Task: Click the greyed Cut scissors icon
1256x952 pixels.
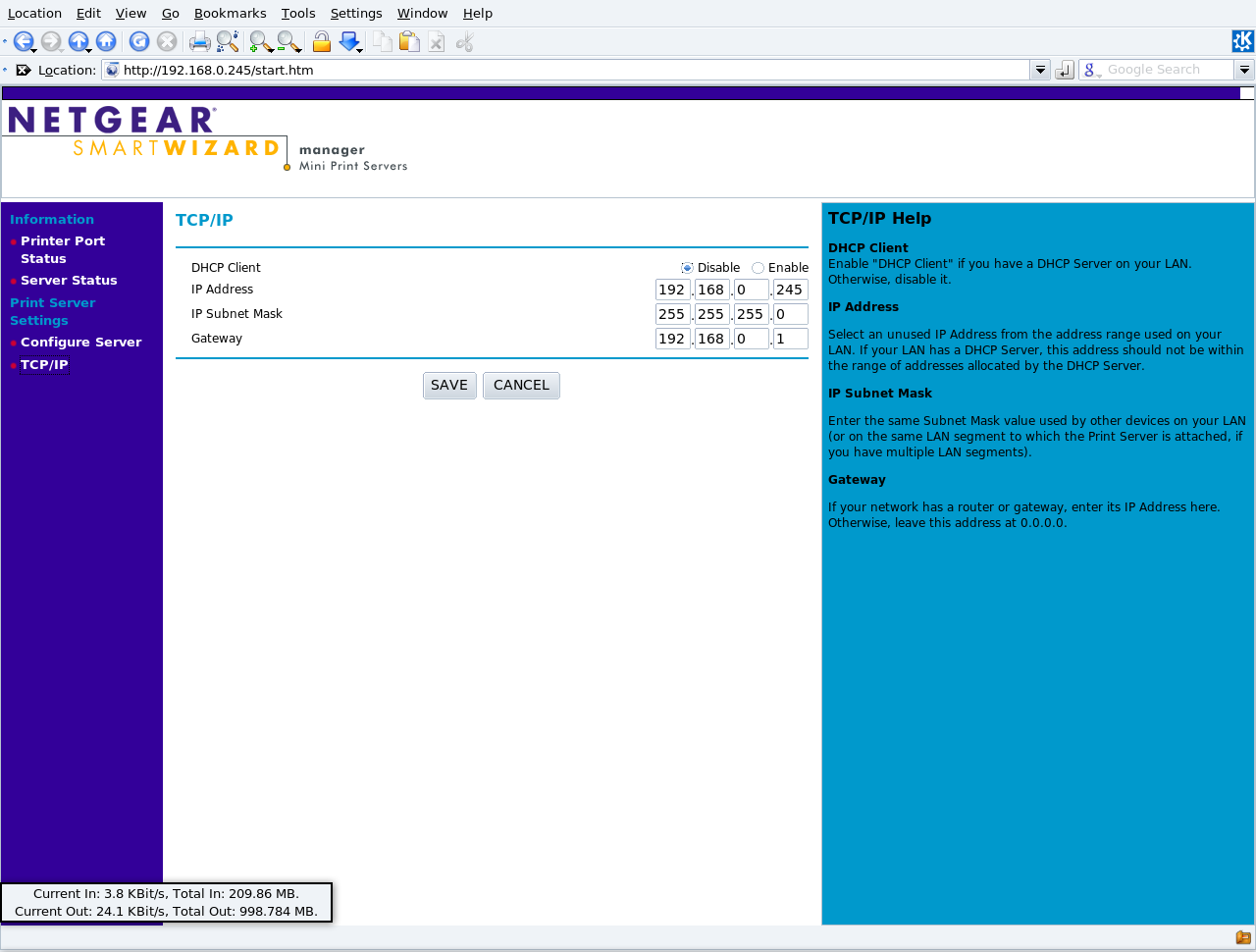Action: 465,41
